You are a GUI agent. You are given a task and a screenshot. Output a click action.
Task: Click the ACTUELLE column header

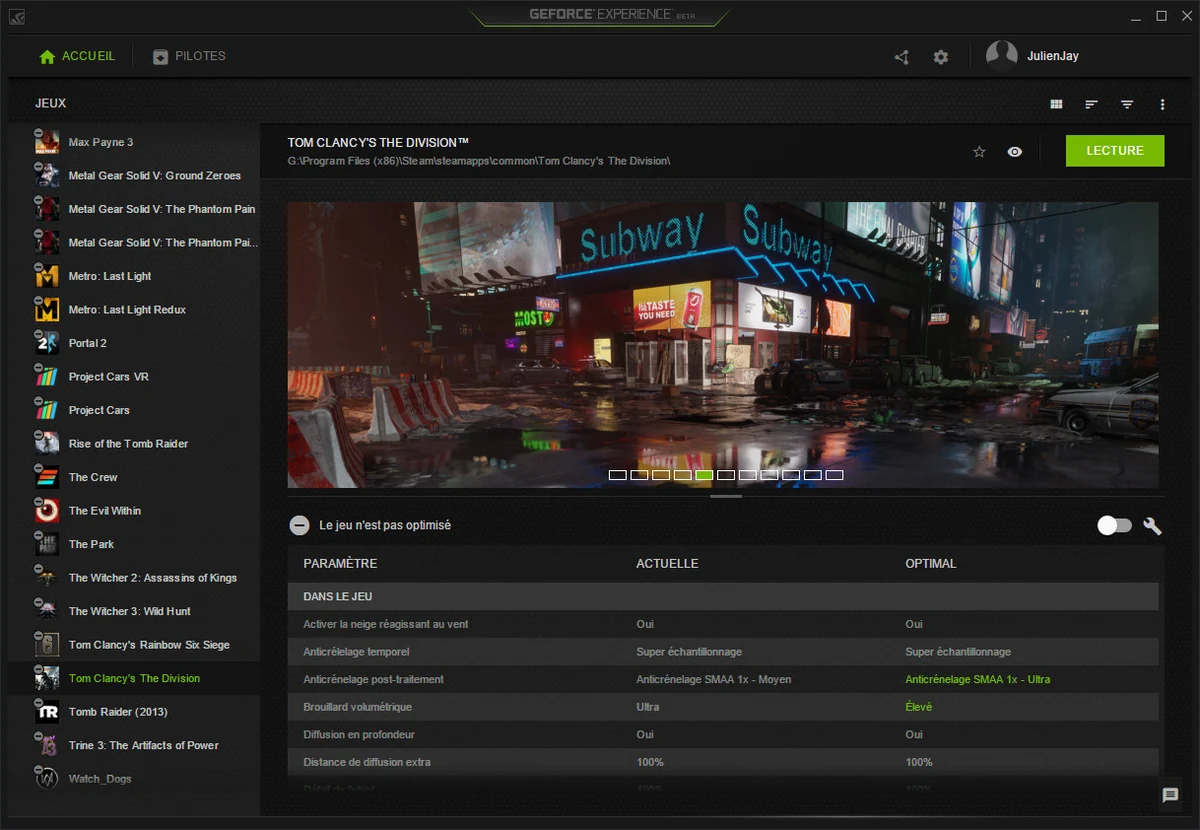tap(667, 564)
